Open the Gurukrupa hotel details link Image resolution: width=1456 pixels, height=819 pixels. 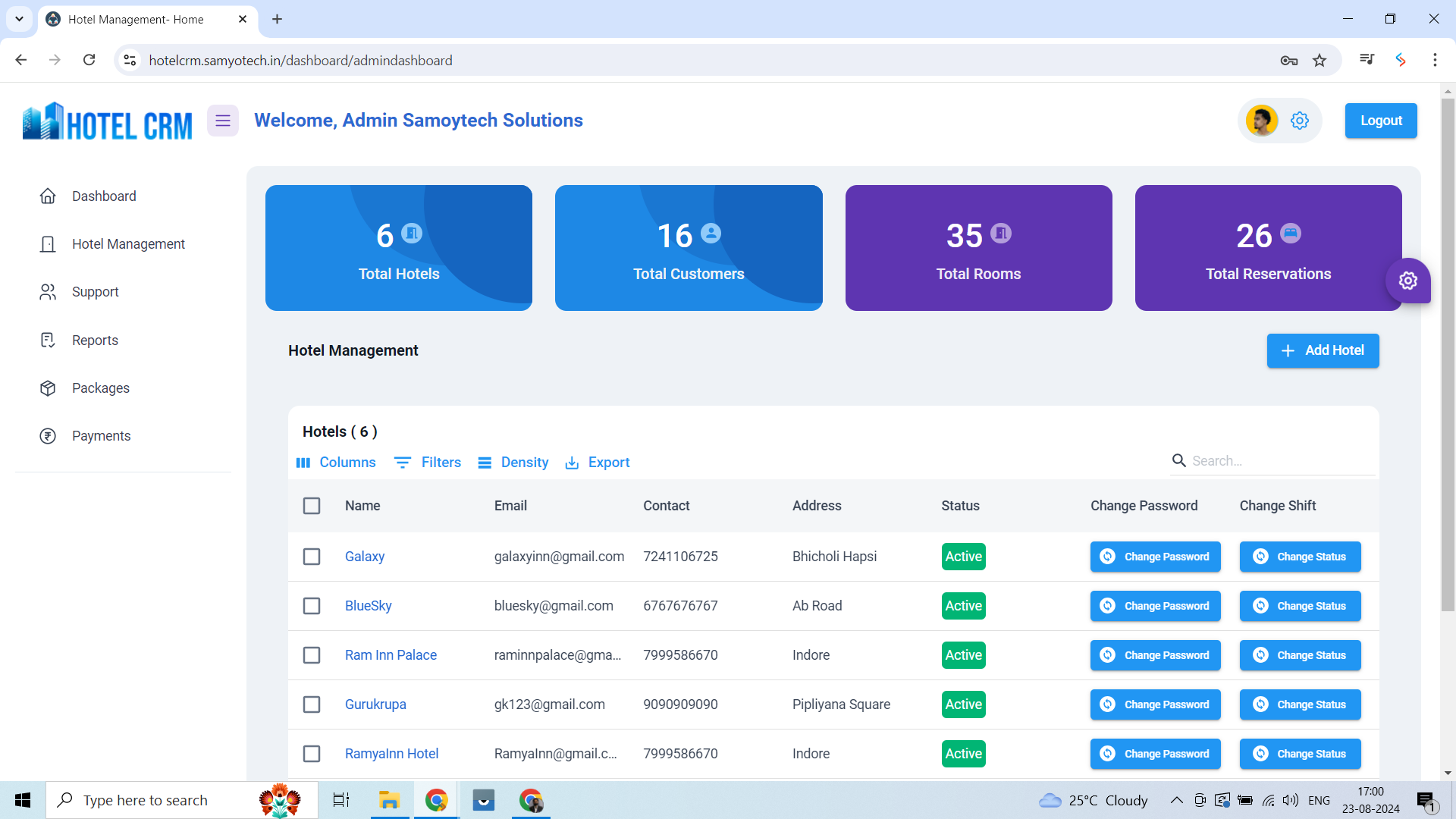click(x=375, y=704)
